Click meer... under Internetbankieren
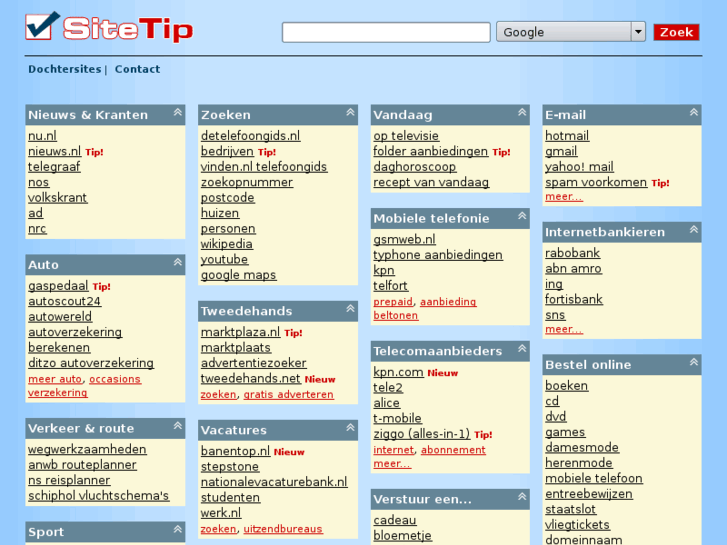The height and width of the screenshot is (545, 727). (564, 329)
